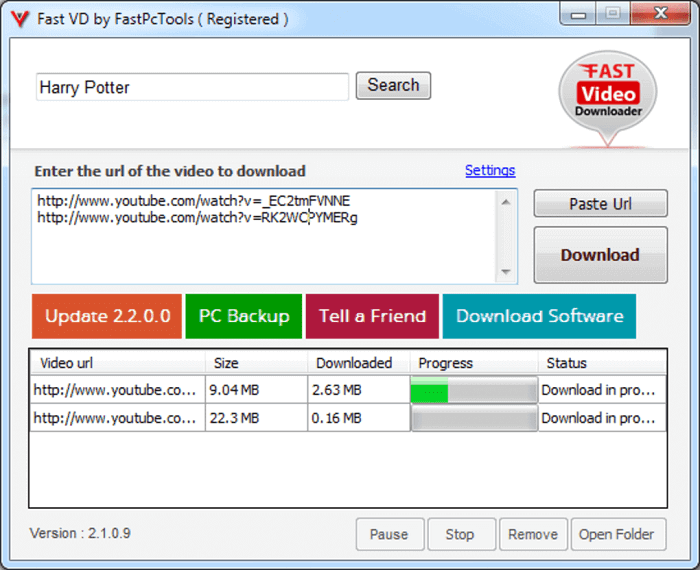Click the Tell a Friend tile
This screenshot has width=700, height=570.
tap(372, 316)
